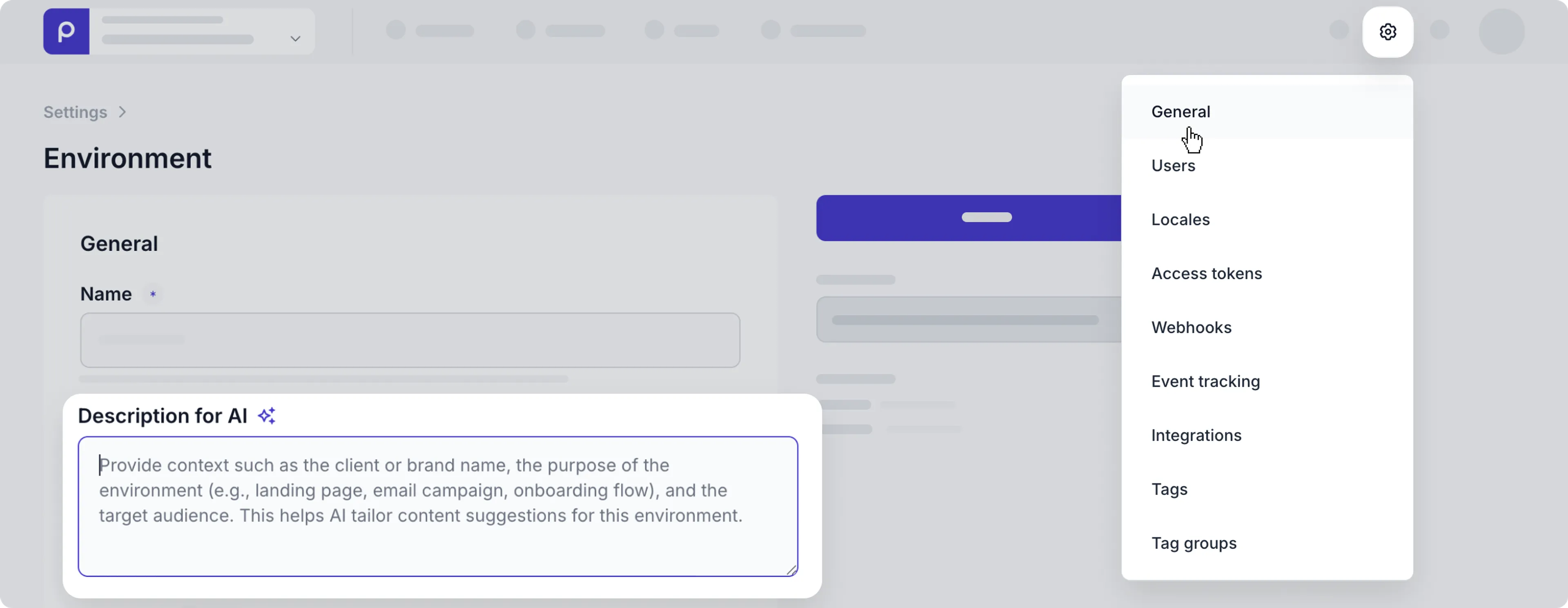Viewport: 1568px width, 608px height.
Task: Open Users settings menu item
Action: tap(1173, 166)
